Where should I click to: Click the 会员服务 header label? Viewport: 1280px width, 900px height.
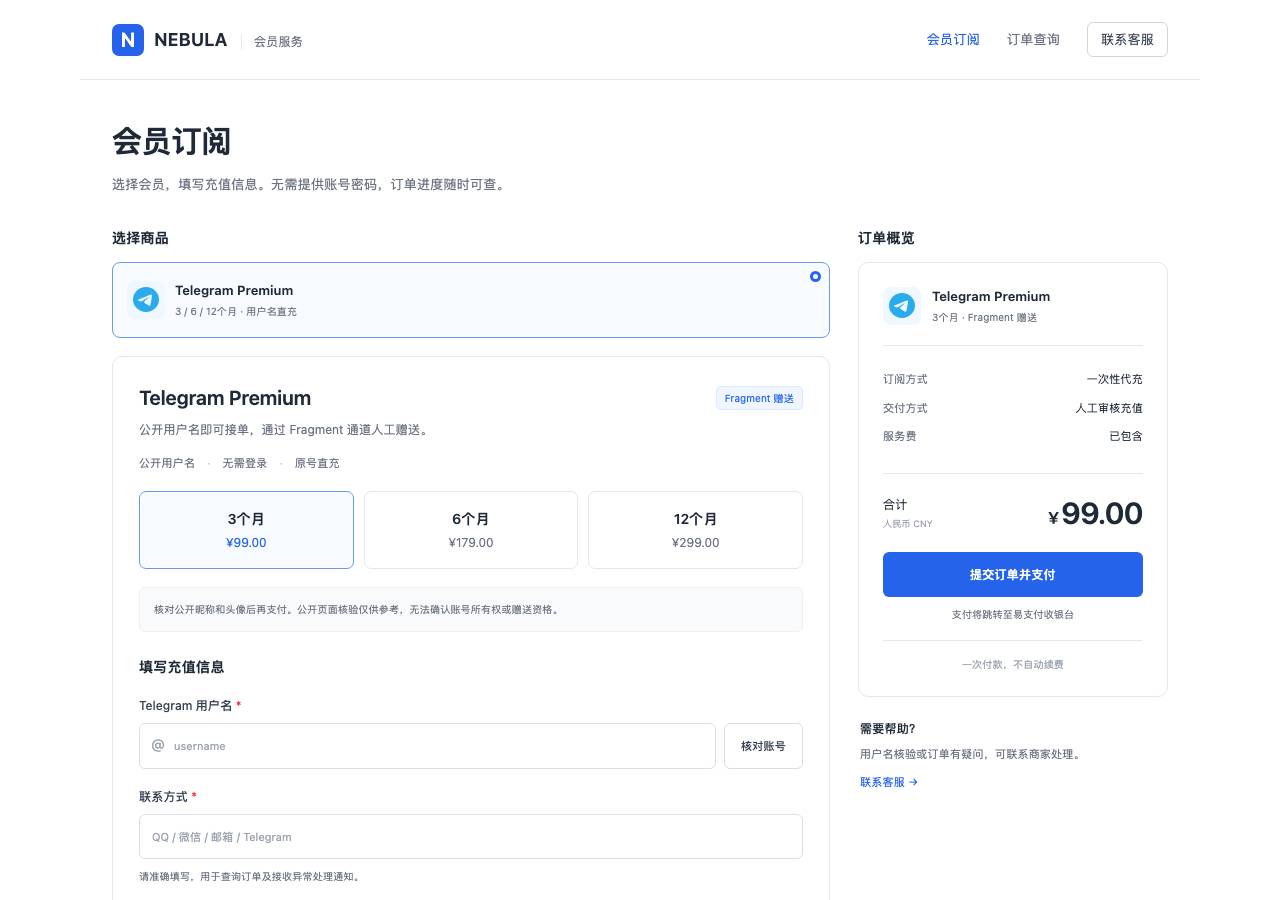coord(278,41)
